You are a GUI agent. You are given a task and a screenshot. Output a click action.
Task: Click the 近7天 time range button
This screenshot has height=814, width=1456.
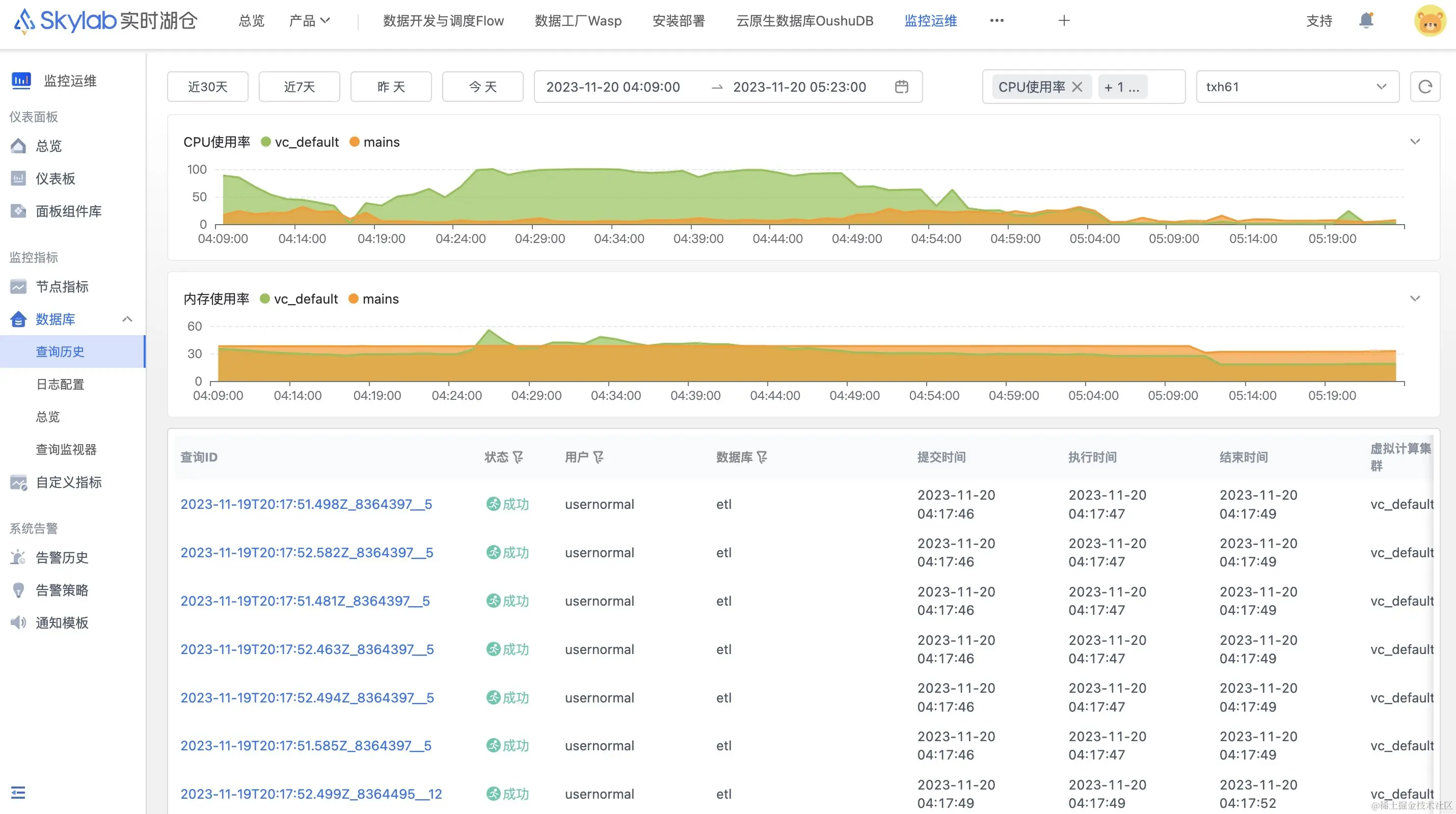[x=299, y=87]
